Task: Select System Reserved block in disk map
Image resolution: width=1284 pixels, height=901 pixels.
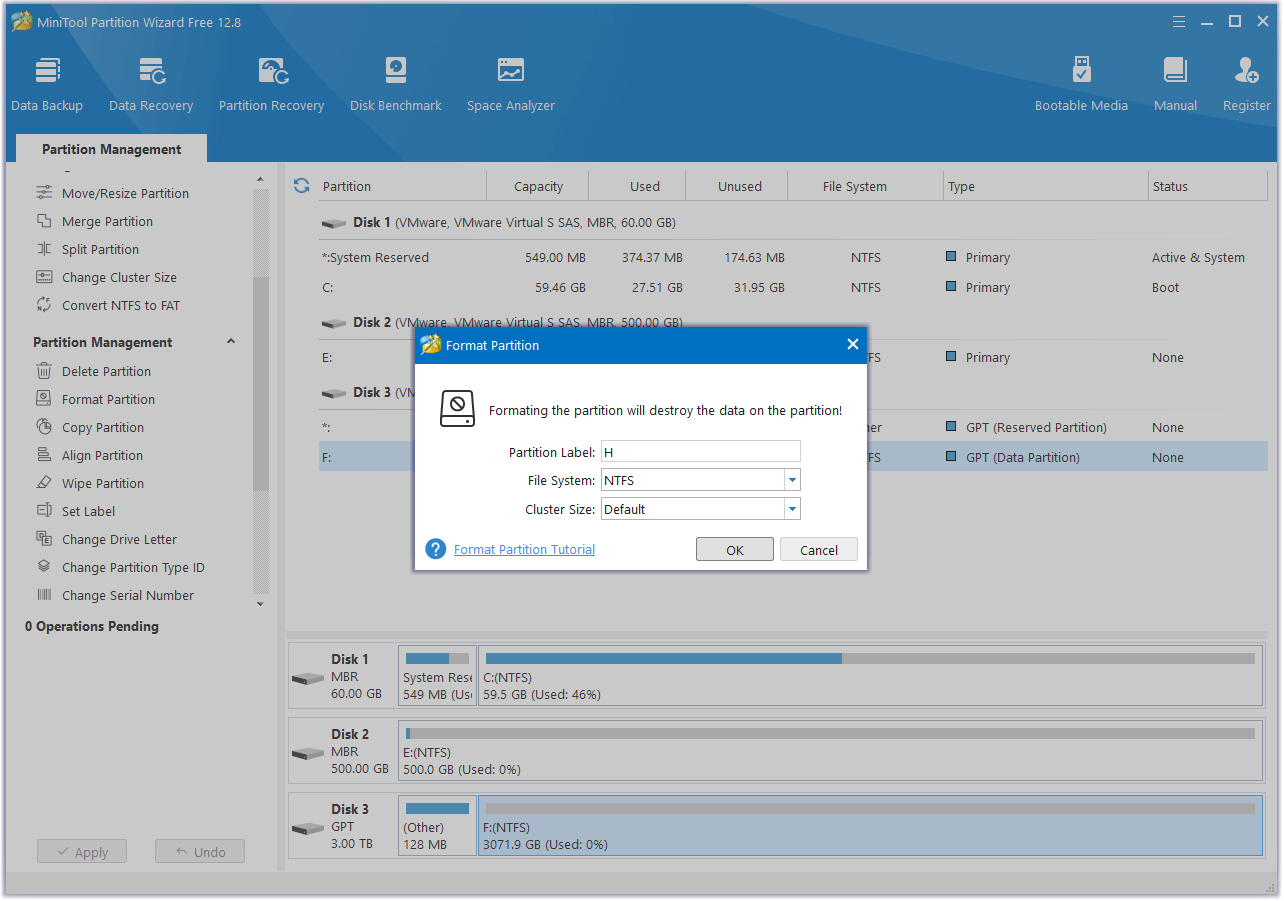Action: pyautogui.click(x=437, y=676)
